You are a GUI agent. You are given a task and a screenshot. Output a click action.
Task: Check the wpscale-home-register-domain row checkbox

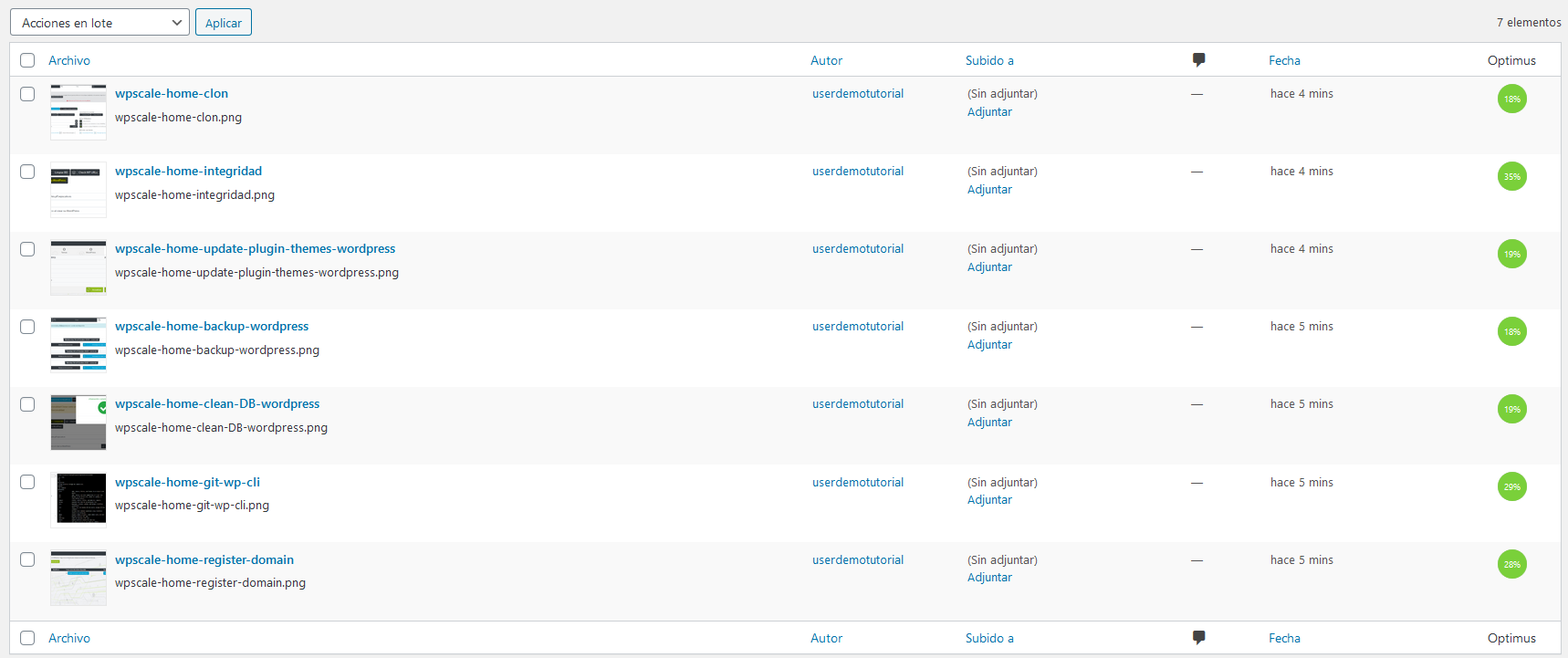[27, 559]
